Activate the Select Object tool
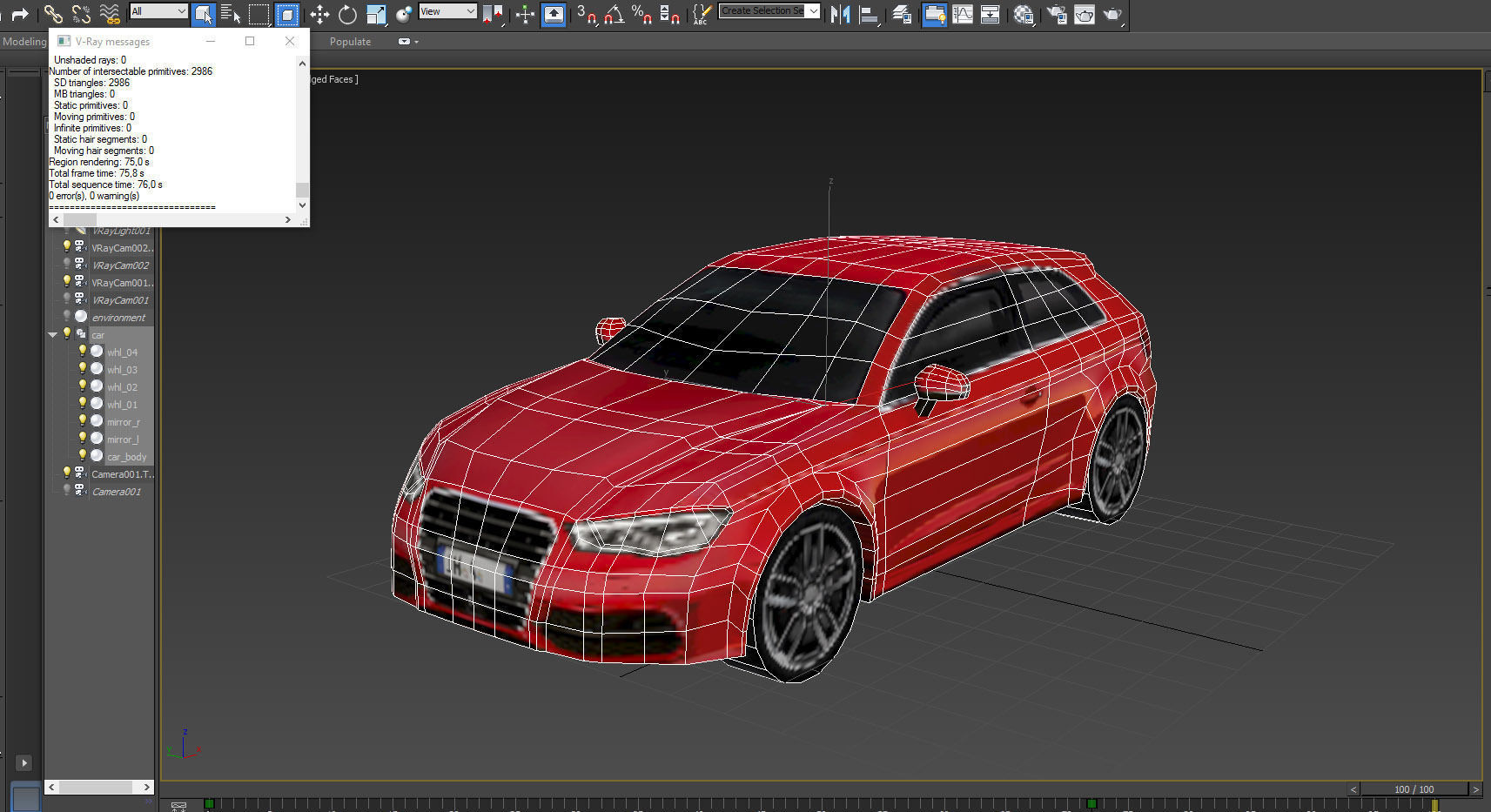1491x812 pixels. pos(203,14)
